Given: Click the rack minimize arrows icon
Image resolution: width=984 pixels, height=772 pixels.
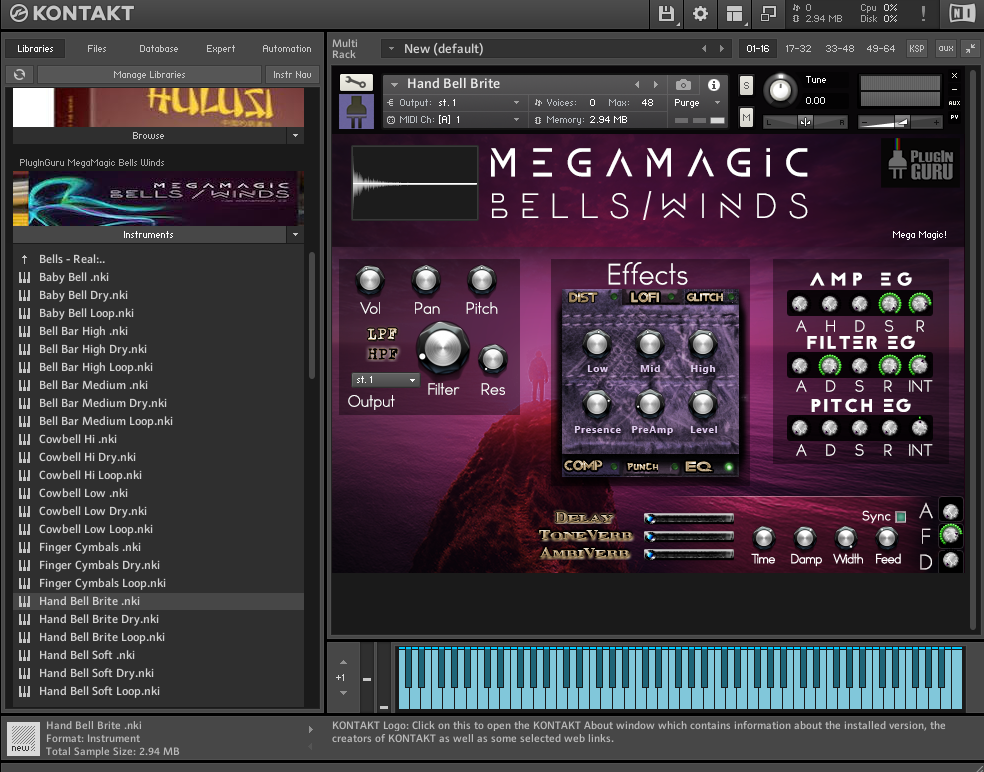Looking at the screenshot, I should click(x=970, y=48).
